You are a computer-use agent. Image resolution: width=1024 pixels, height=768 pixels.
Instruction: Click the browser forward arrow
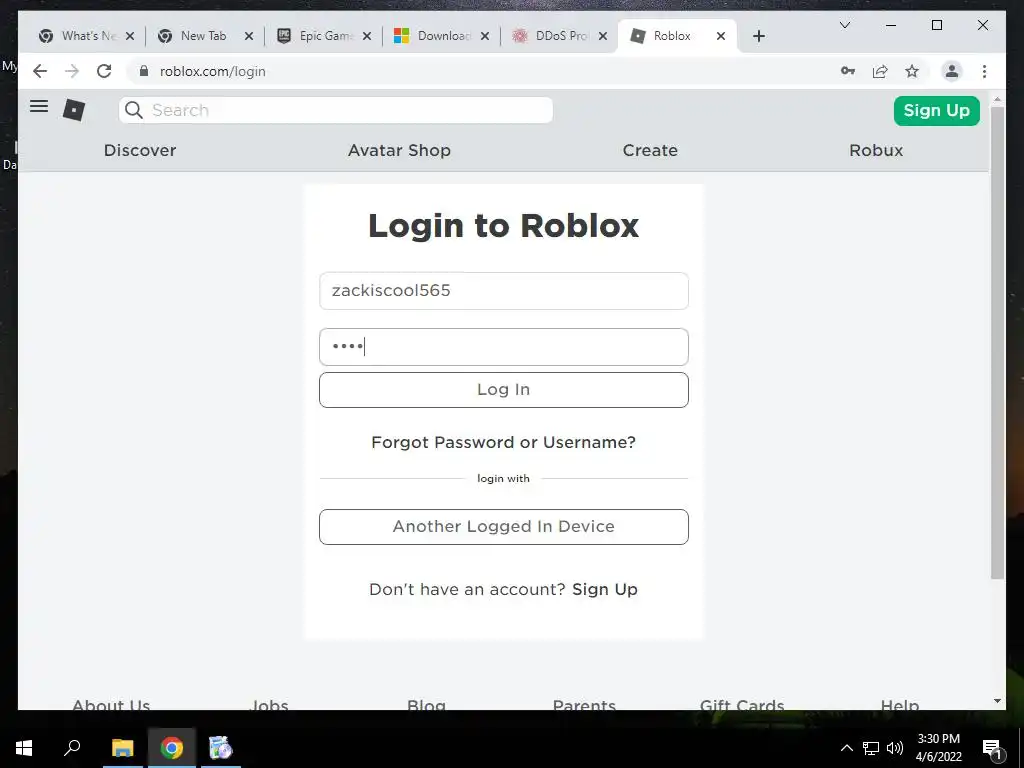coord(72,71)
